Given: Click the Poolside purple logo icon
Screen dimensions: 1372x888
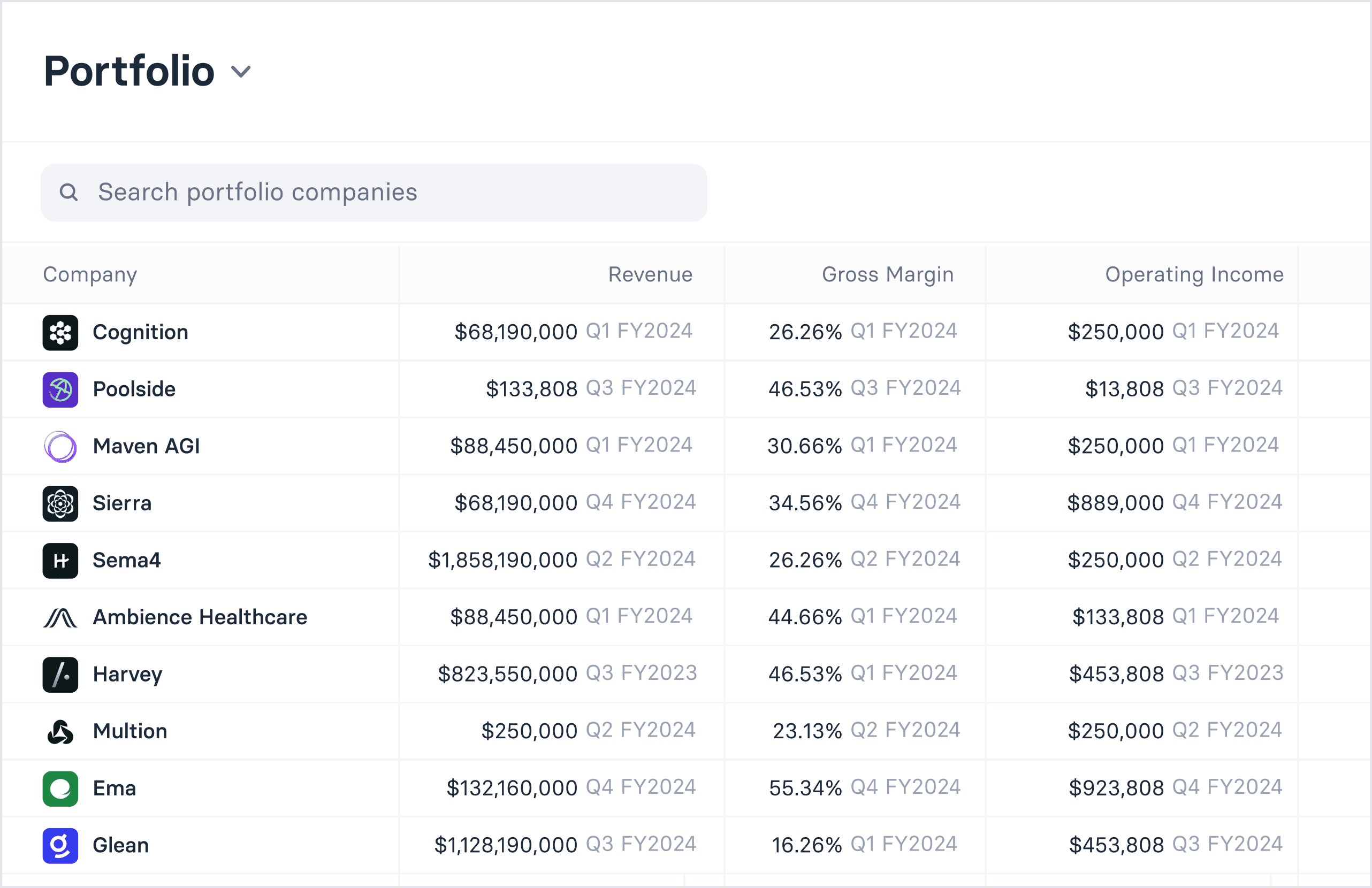Looking at the screenshot, I should (60, 389).
